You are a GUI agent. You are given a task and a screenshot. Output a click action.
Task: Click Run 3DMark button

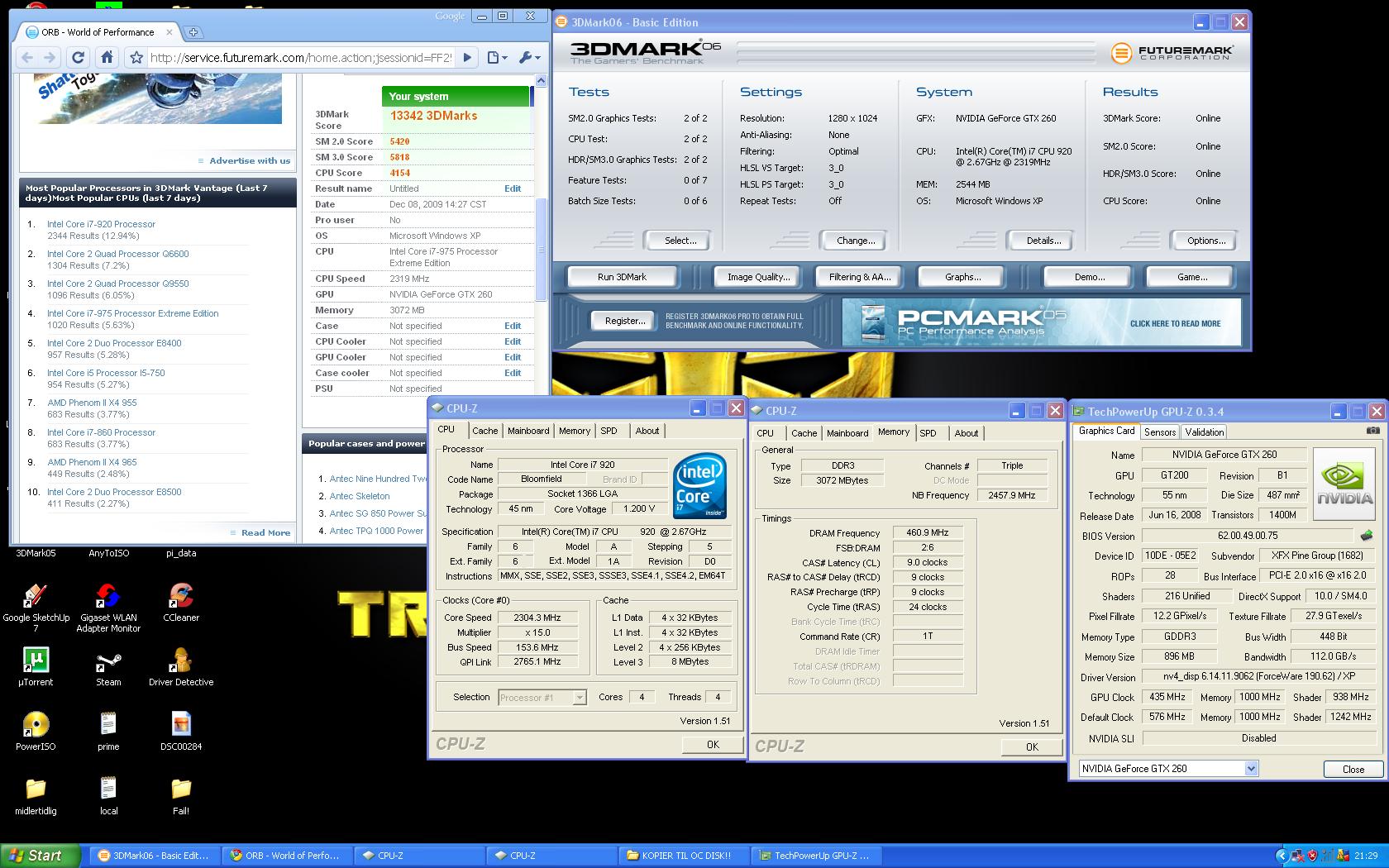[622, 277]
